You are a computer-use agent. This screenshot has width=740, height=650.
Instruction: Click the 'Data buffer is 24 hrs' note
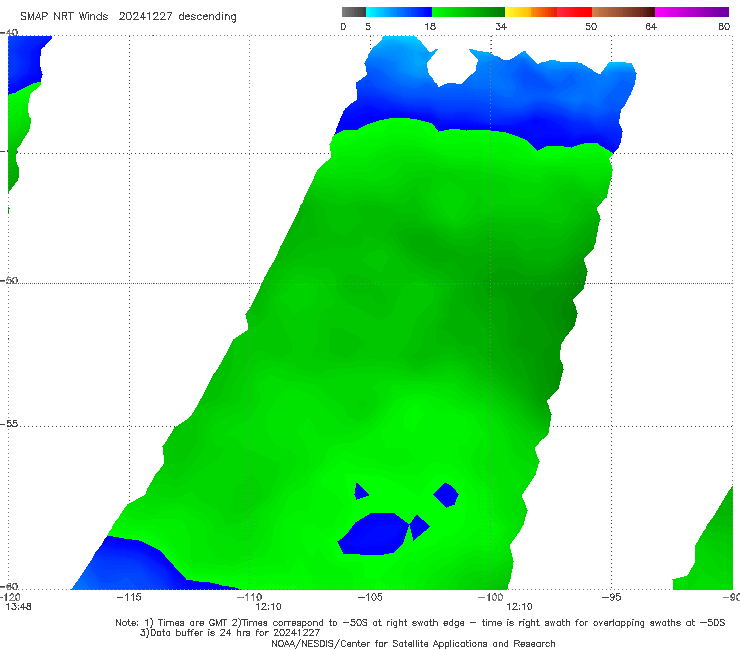[x=230, y=633]
